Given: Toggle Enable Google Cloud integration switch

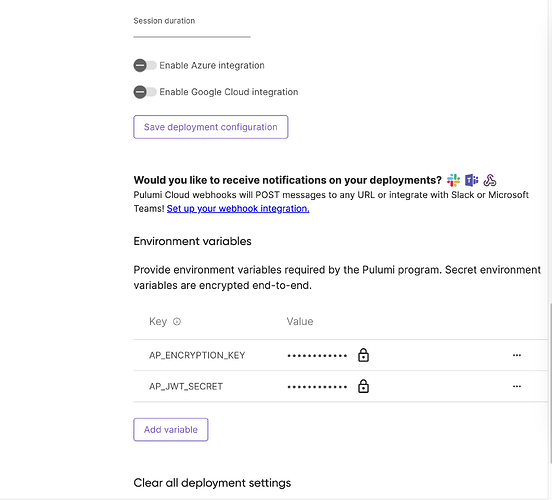Looking at the screenshot, I should (x=145, y=92).
